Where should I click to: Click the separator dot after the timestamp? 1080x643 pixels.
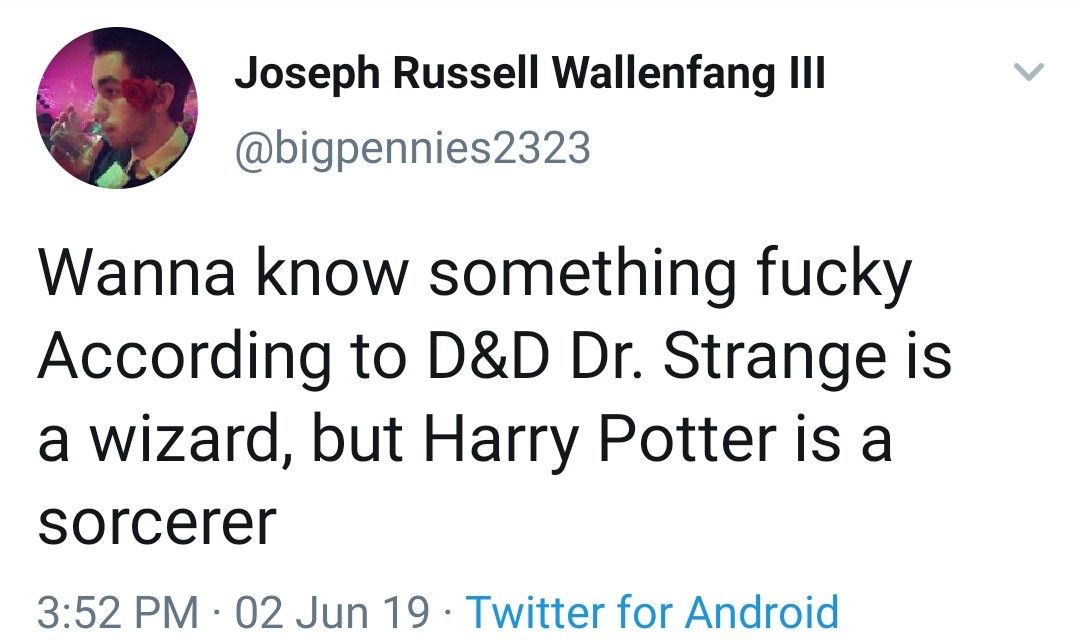pyautogui.click(x=213, y=607)
